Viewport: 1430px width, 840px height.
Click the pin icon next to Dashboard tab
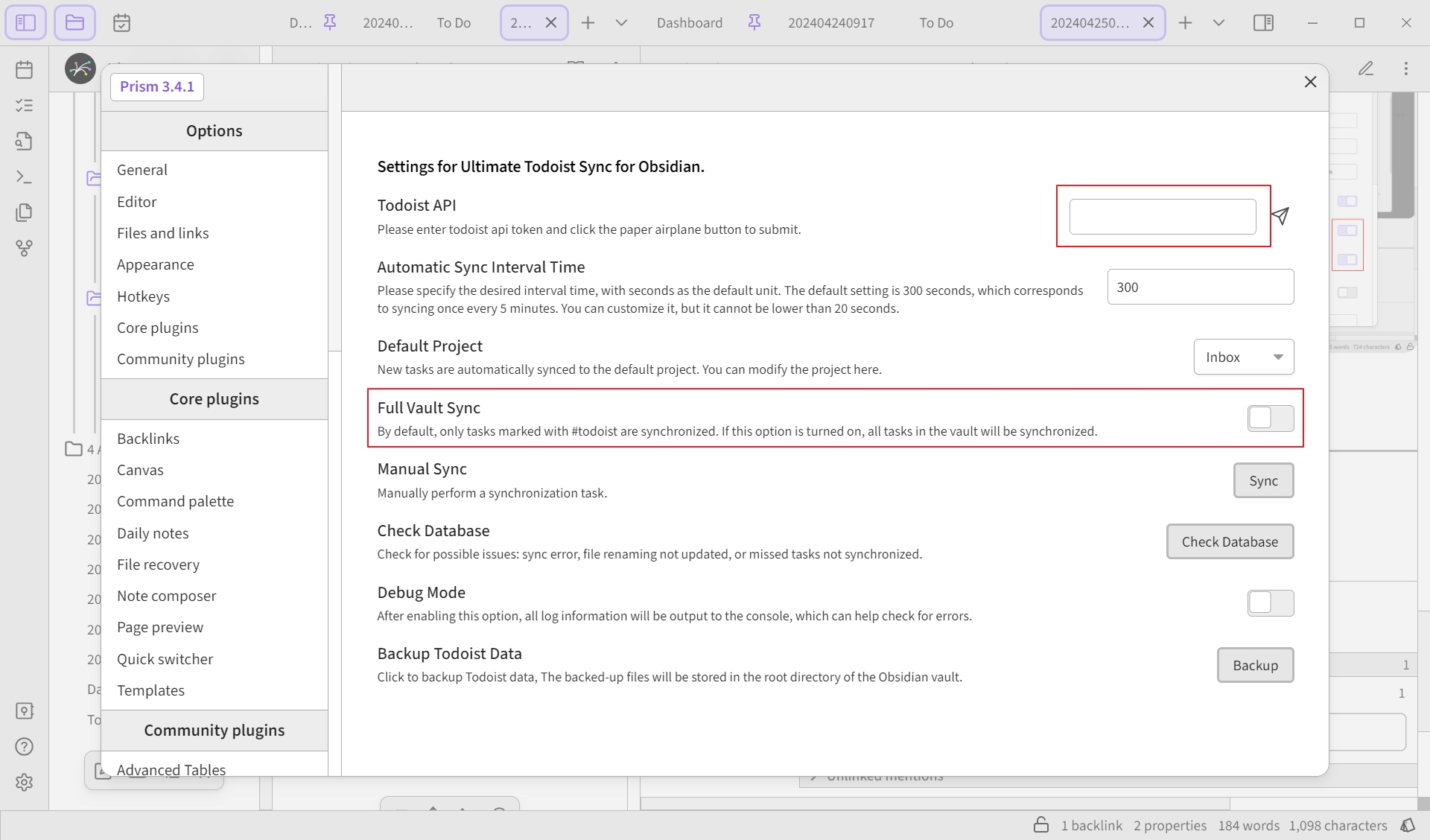pyautogui.click(x=754, y=22)
